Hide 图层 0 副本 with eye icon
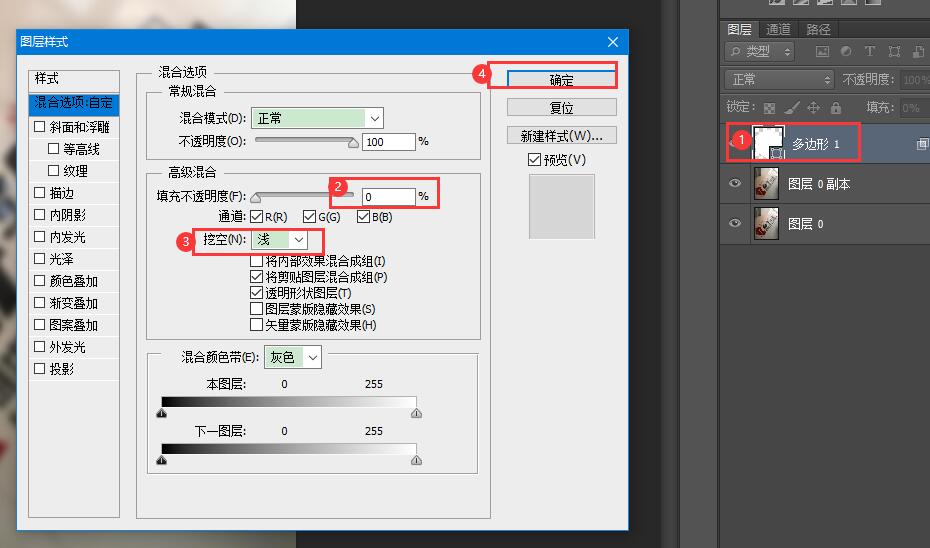The width and height of the screenshot is (930, 548). coord(735,183)
